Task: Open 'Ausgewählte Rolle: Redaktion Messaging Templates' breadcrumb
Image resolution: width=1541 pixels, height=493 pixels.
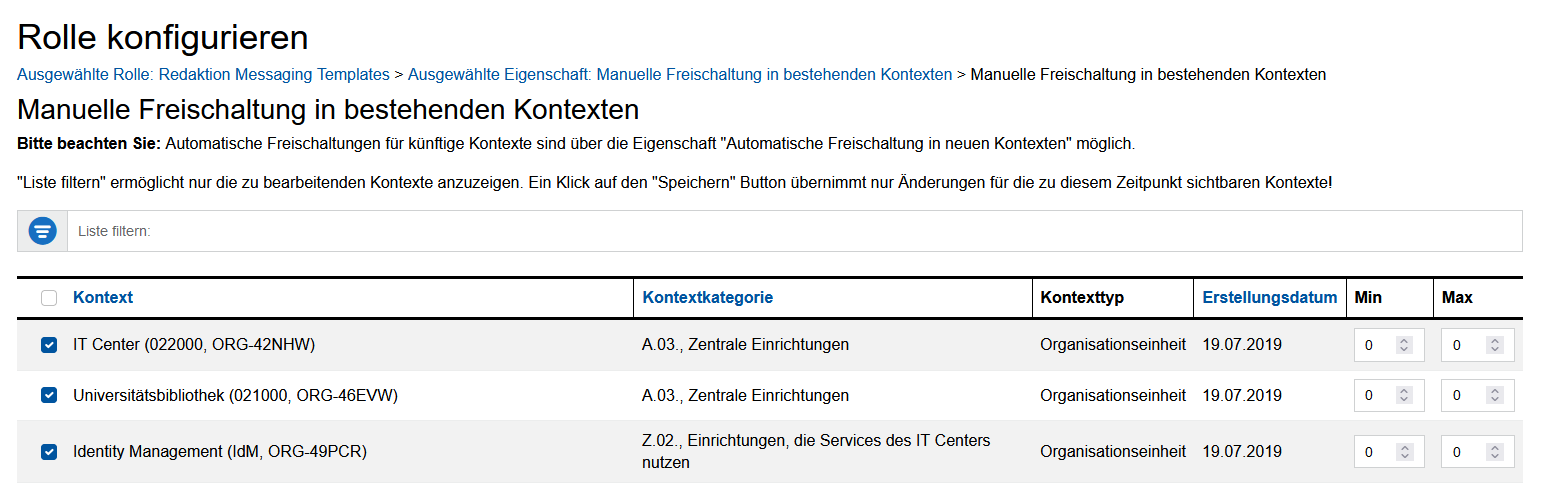Action: click(203, 74)
